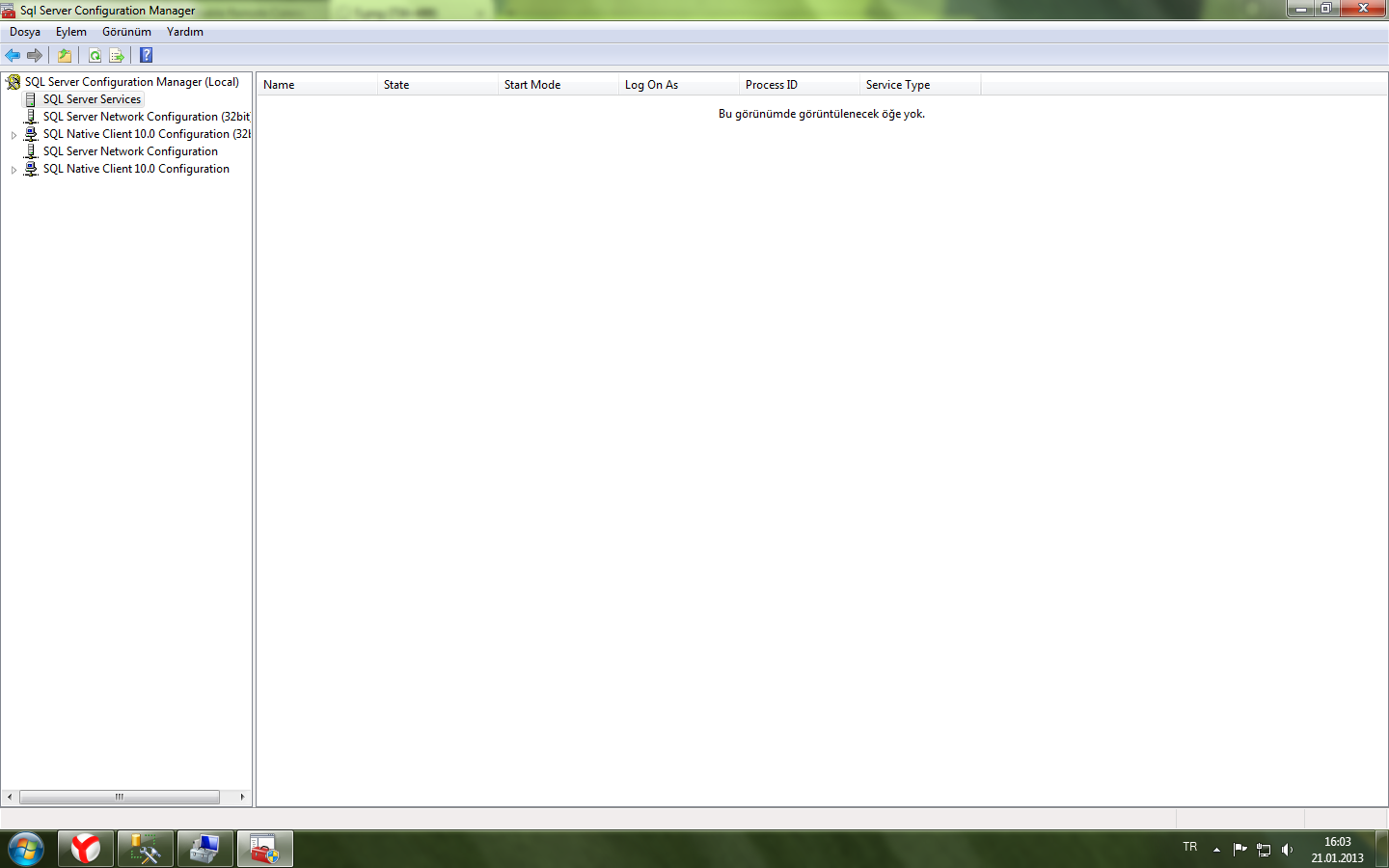The height and width of the screenshot is (868, 1389).
Task: Sort by the Log On As column
Action: [x=679, y=85]
